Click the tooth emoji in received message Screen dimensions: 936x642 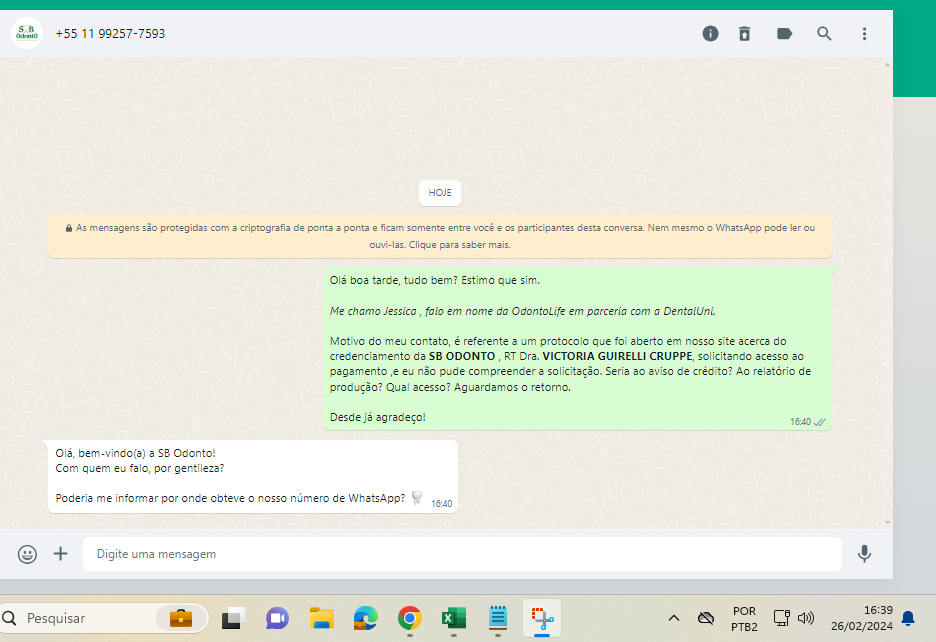pyautogui.click(x=417, y=497)
